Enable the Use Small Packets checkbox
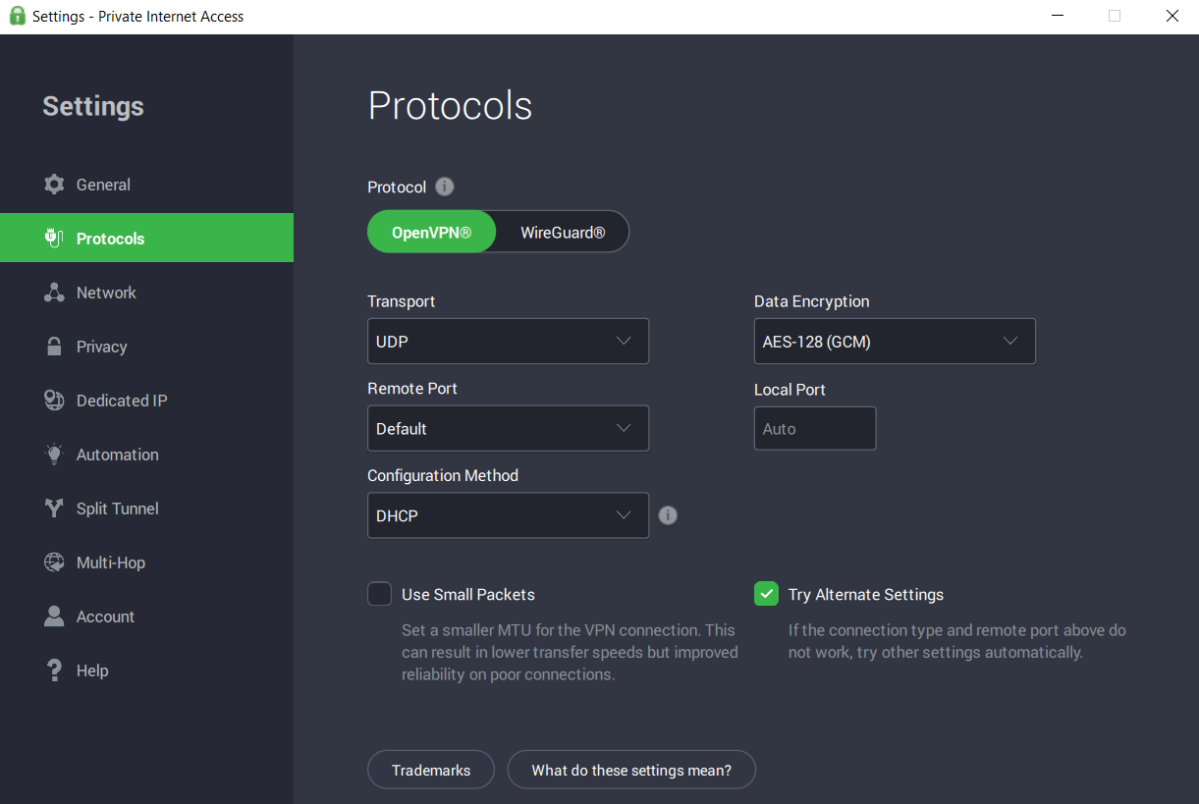This screenshot has width=1199, height=804. [x=379, y=594]
